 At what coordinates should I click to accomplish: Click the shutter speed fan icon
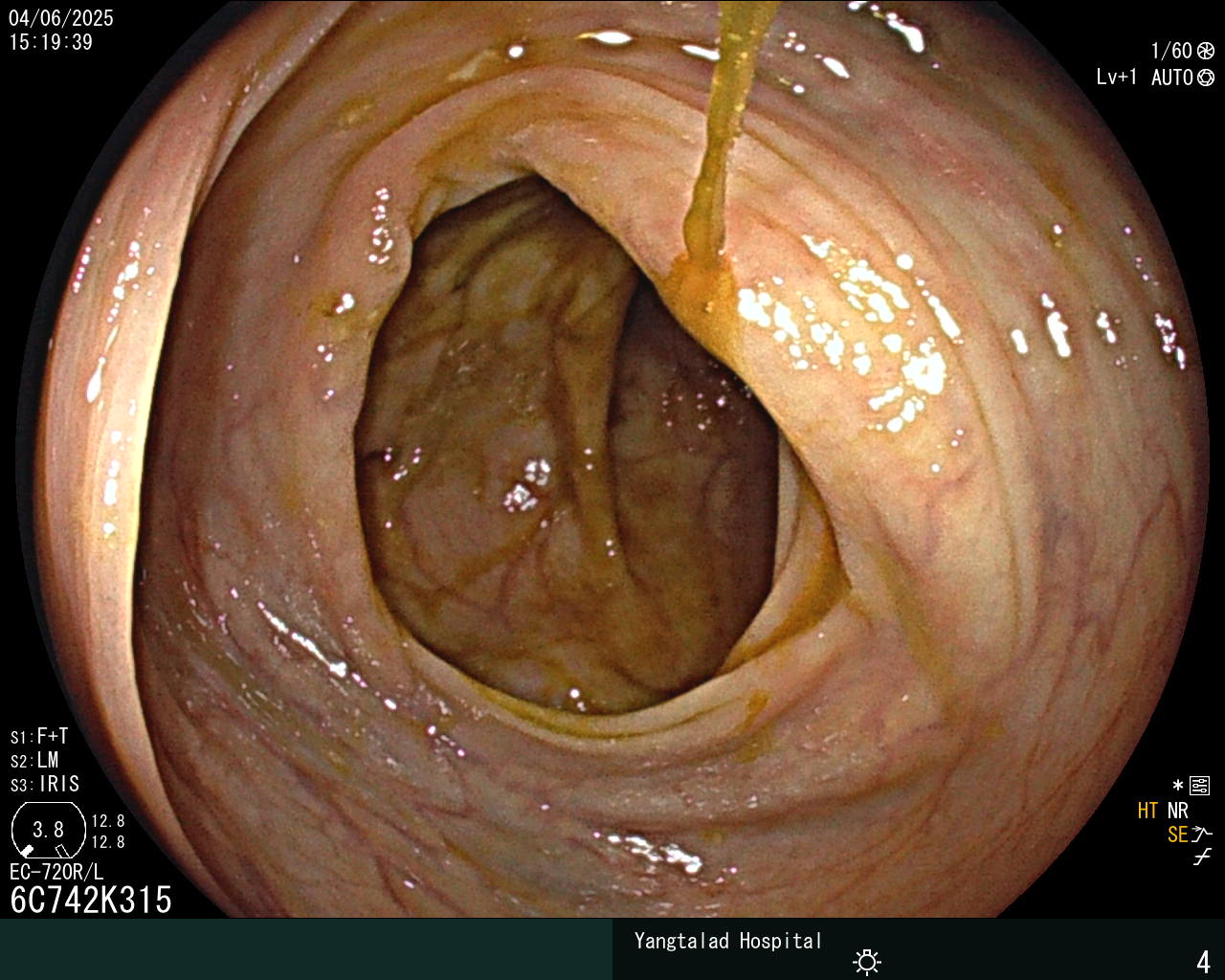point(1206,52)
